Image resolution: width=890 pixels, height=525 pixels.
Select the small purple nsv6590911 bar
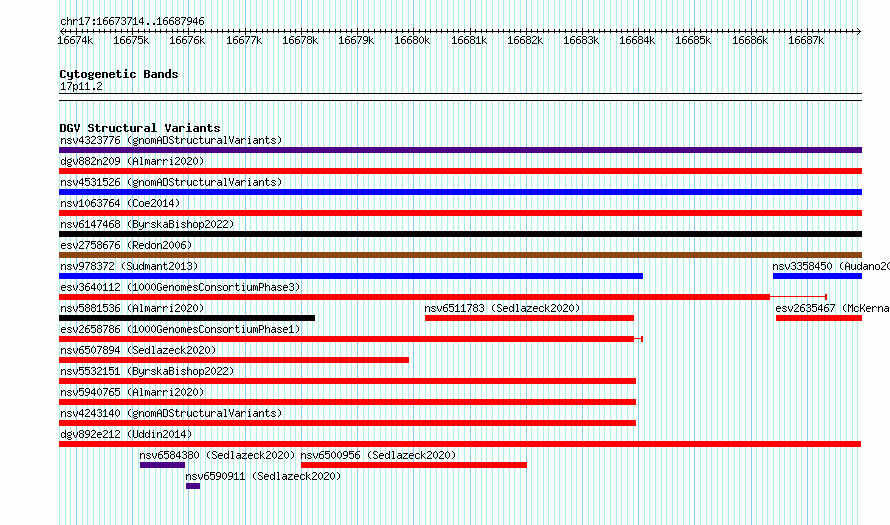193,486
